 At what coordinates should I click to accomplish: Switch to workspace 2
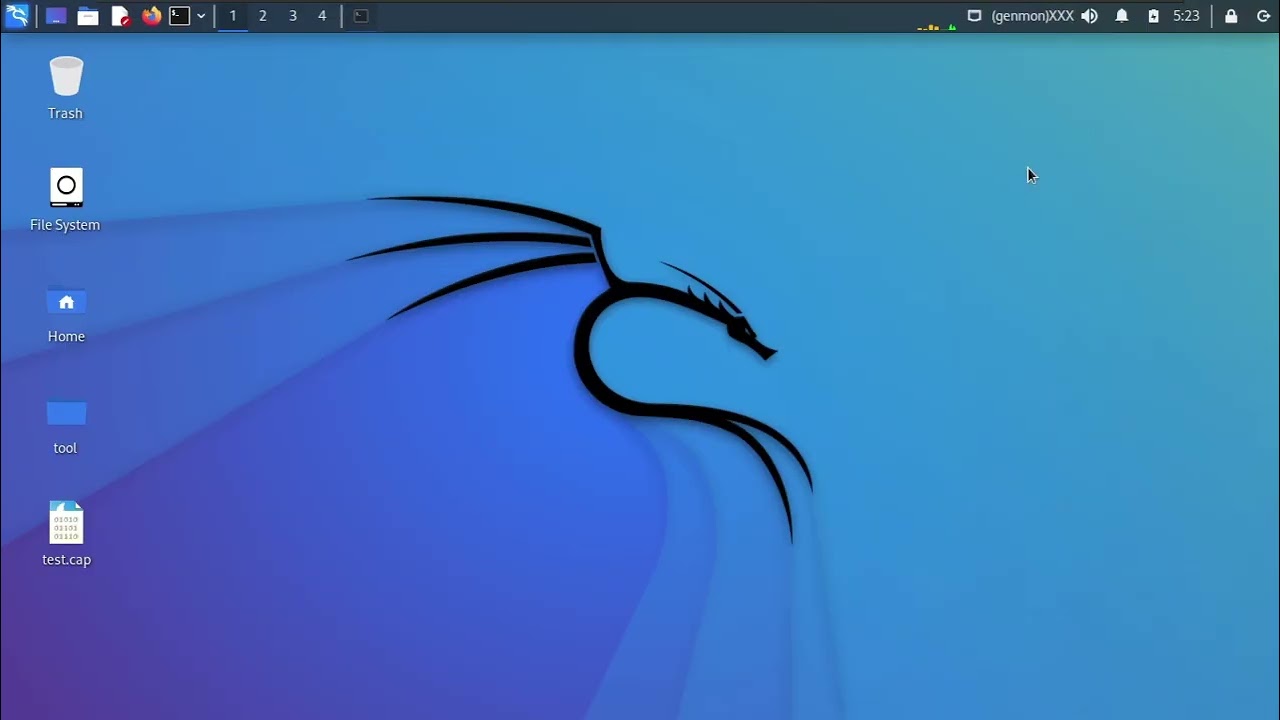263,16
